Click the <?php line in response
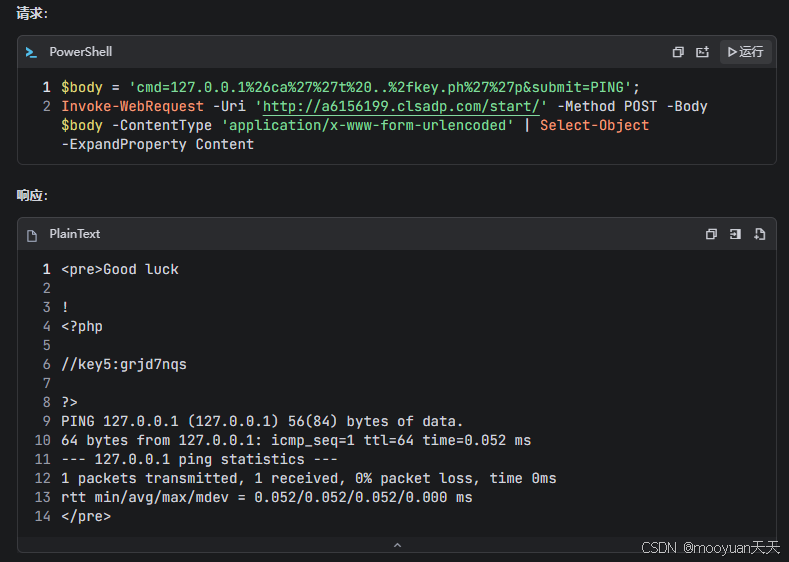 pyautogui.click(x=82, y=326)
